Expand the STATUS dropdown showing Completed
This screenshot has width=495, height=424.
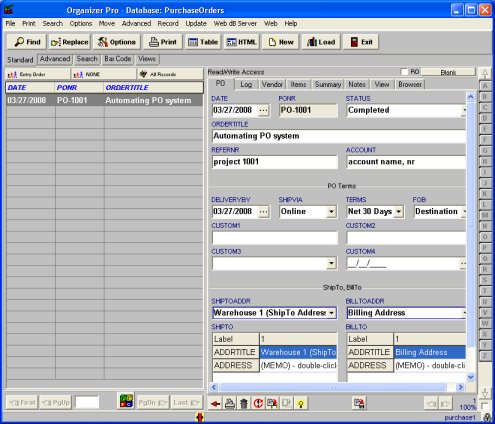pos(463,110)
